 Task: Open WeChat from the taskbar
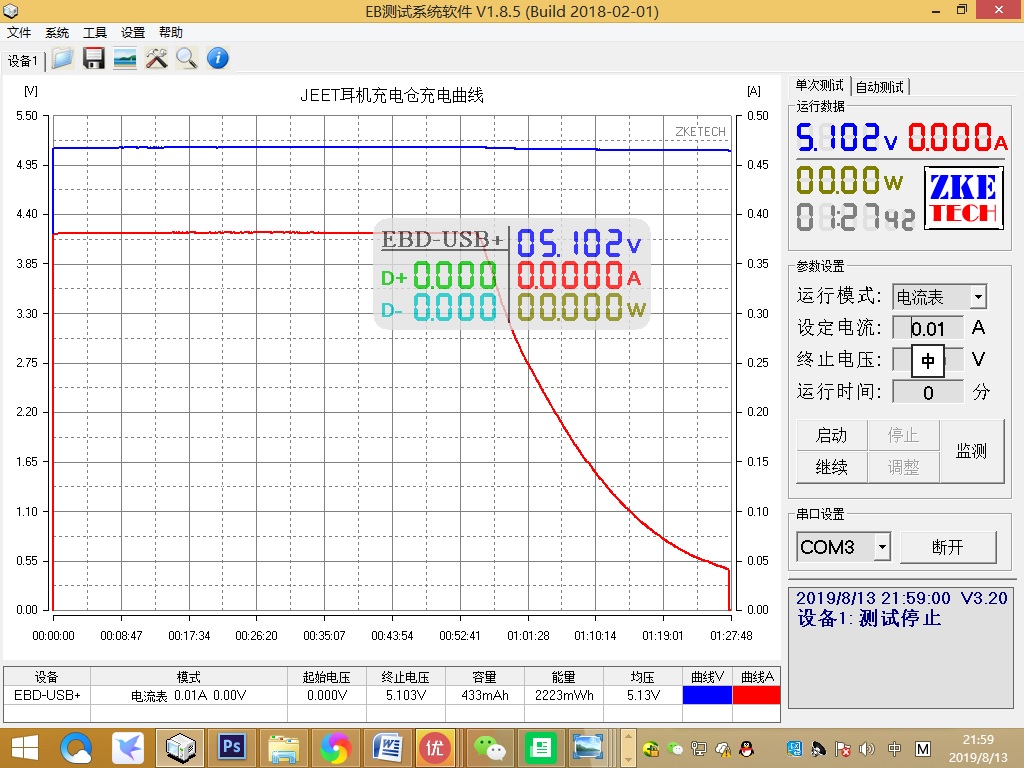tap(489, 748)
